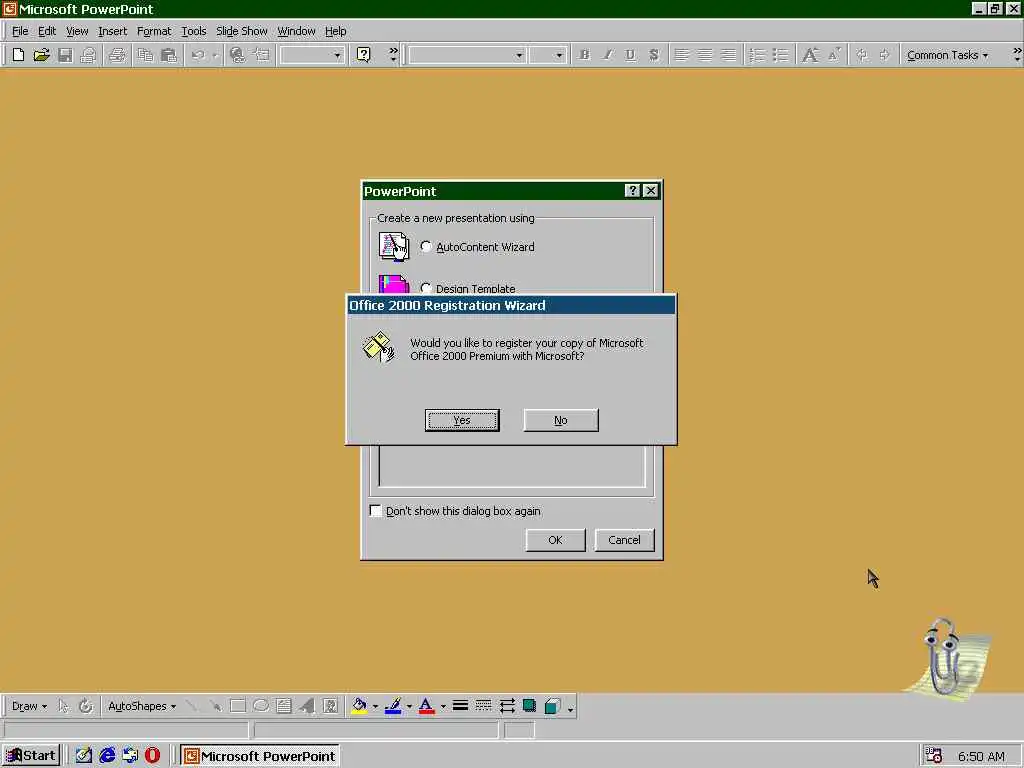1024x768 pixels.
Task: Expand the Line Color dropdown arrow
Action: tap(409, 706)
